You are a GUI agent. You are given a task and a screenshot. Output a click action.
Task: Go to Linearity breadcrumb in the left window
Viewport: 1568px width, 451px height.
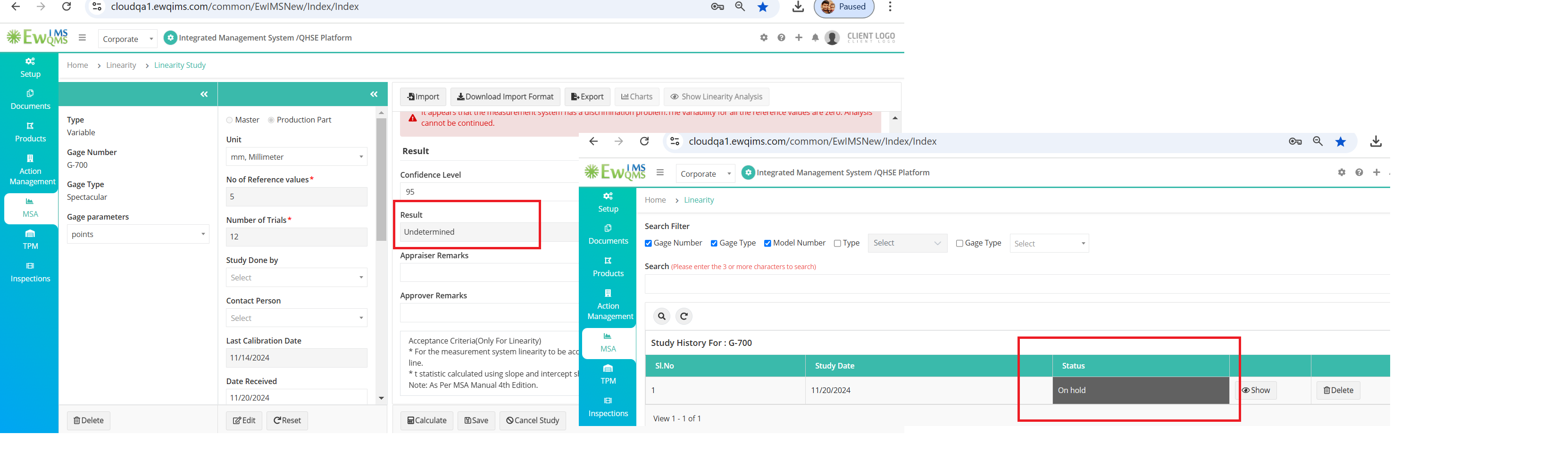pyautogui.click(x=121, y=65)
